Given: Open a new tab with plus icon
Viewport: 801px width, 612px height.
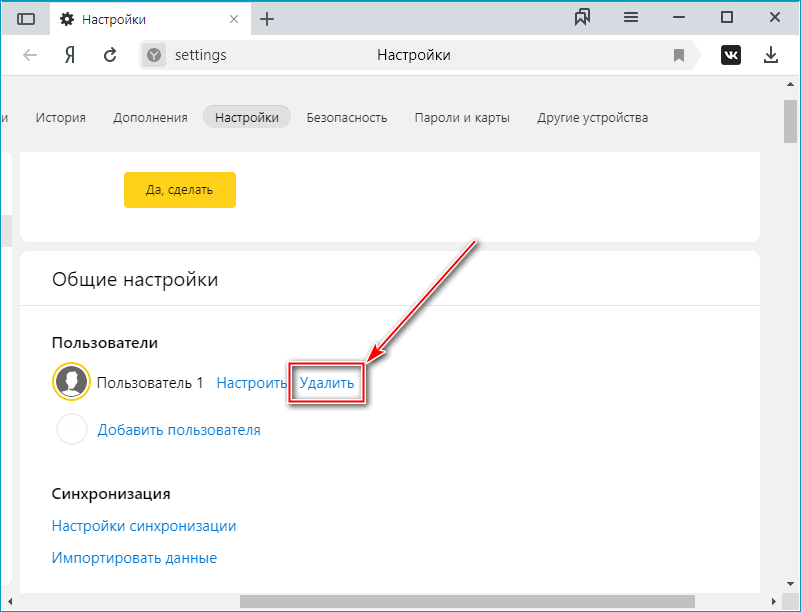Looking at the screenshot, I should 267,19.
